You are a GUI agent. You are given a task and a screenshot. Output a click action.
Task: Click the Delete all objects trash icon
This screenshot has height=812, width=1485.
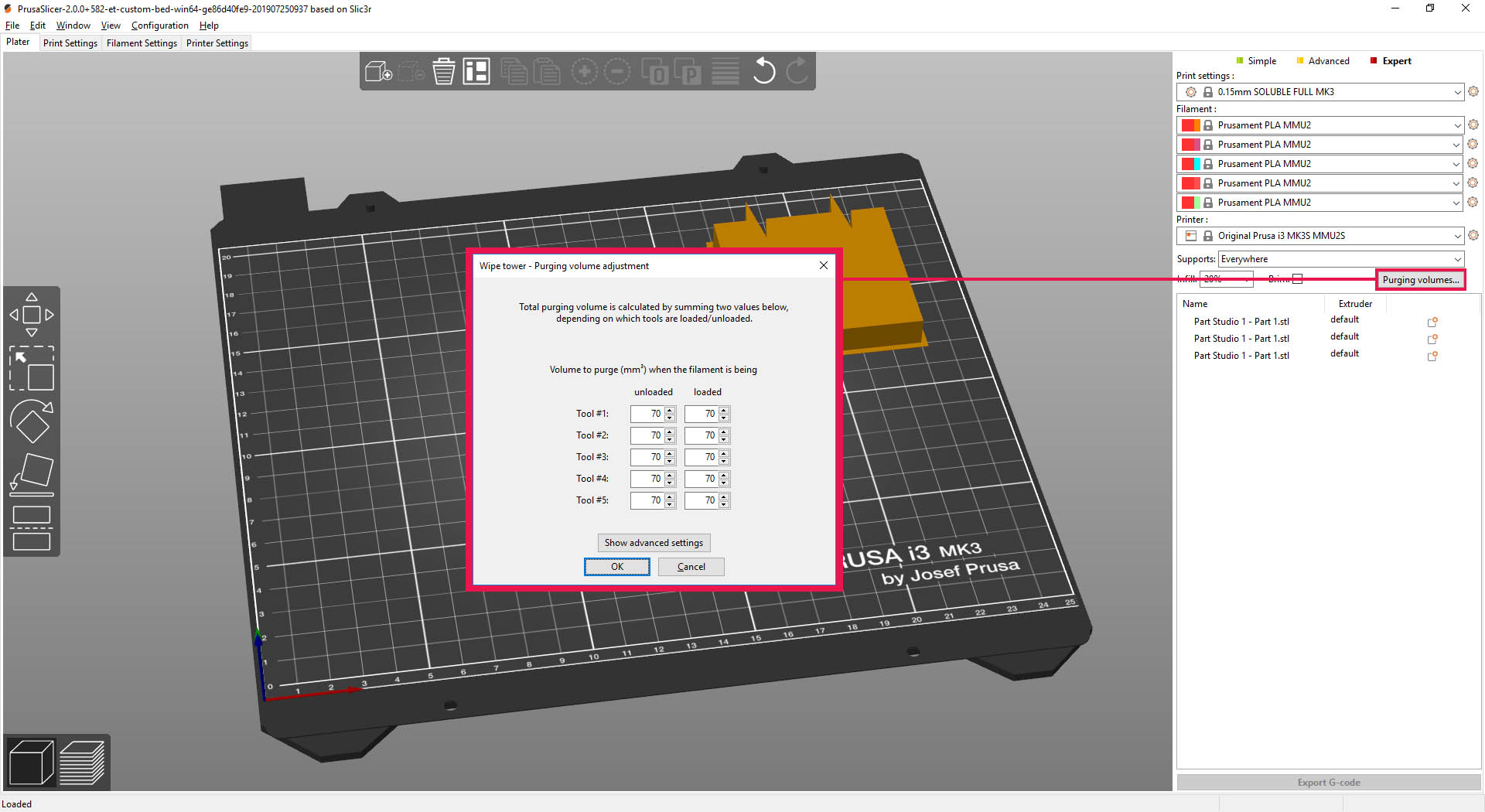[x=443, y=71]
